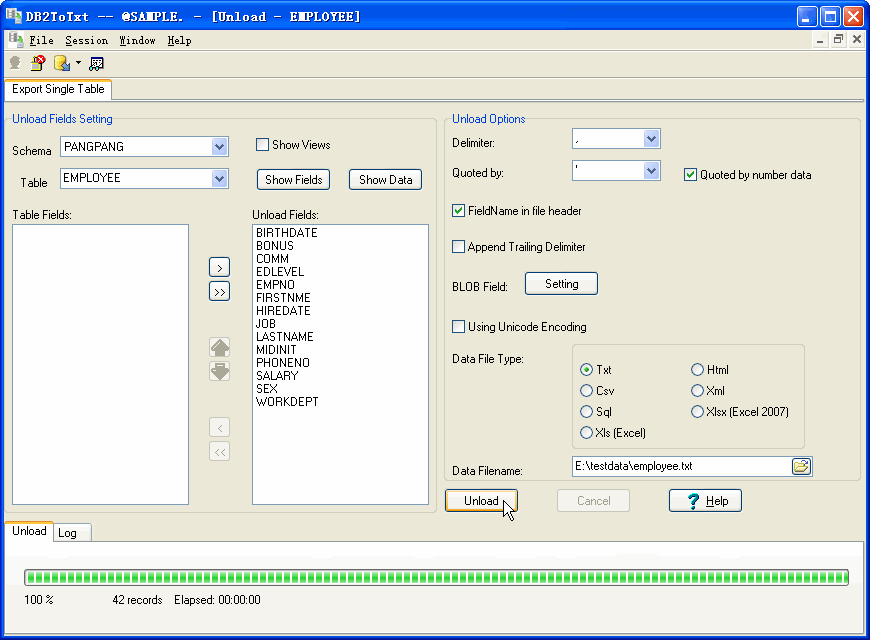Open the Help menu
870x640 pixels.
179,40
